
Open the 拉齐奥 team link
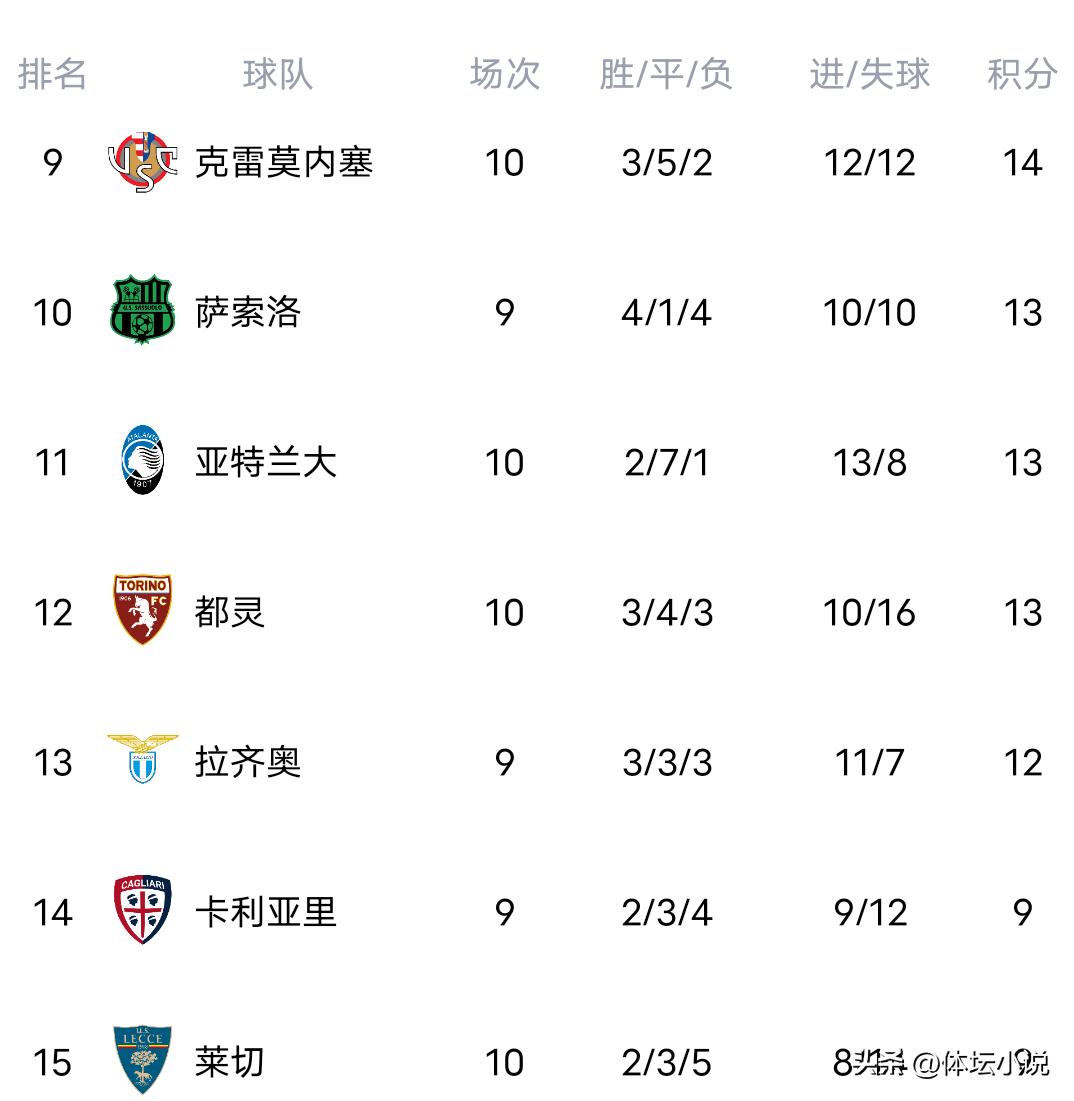click(x=248, y=762)
